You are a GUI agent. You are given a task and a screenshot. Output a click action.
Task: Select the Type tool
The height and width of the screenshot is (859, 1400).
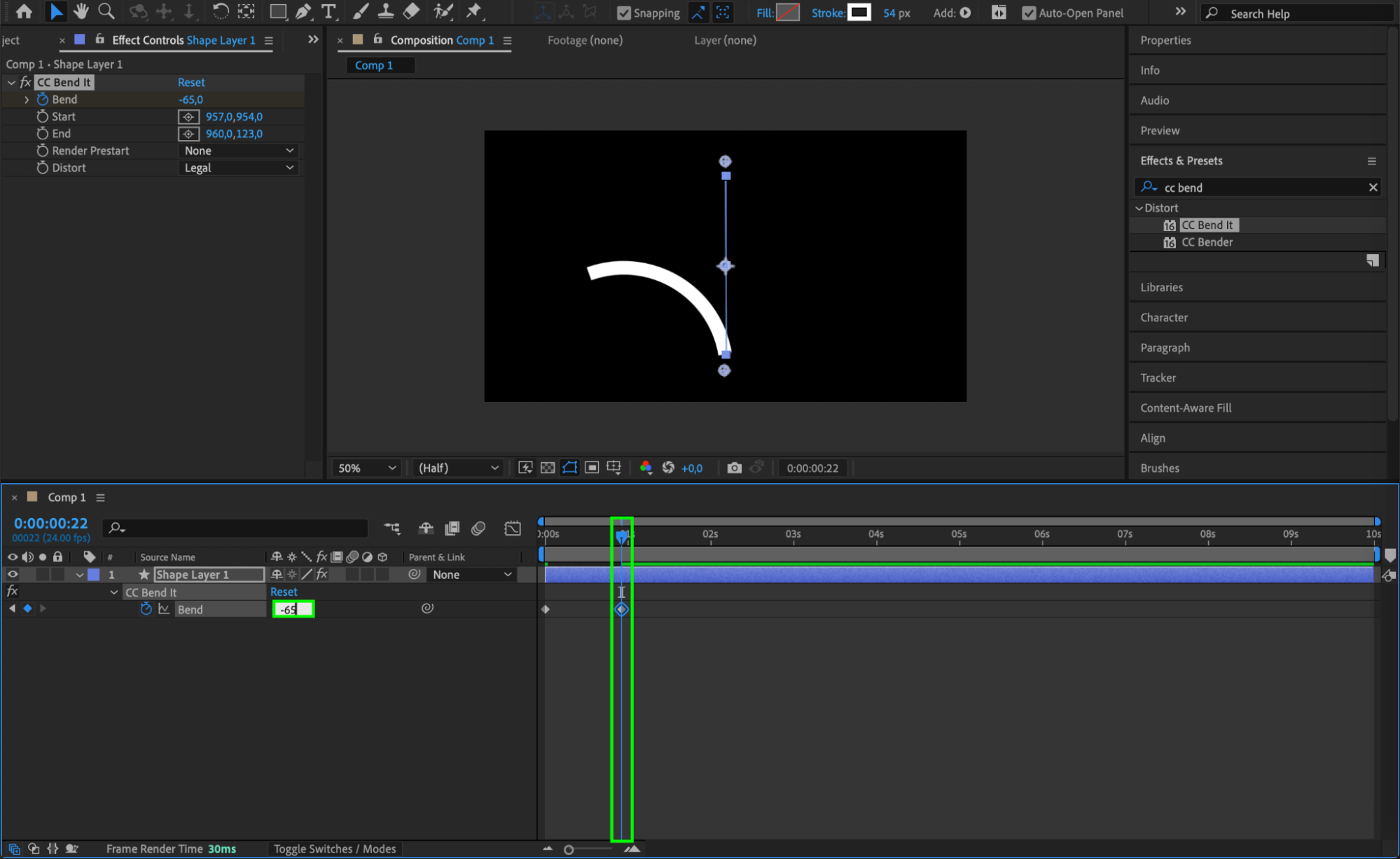tap(328, 11)
